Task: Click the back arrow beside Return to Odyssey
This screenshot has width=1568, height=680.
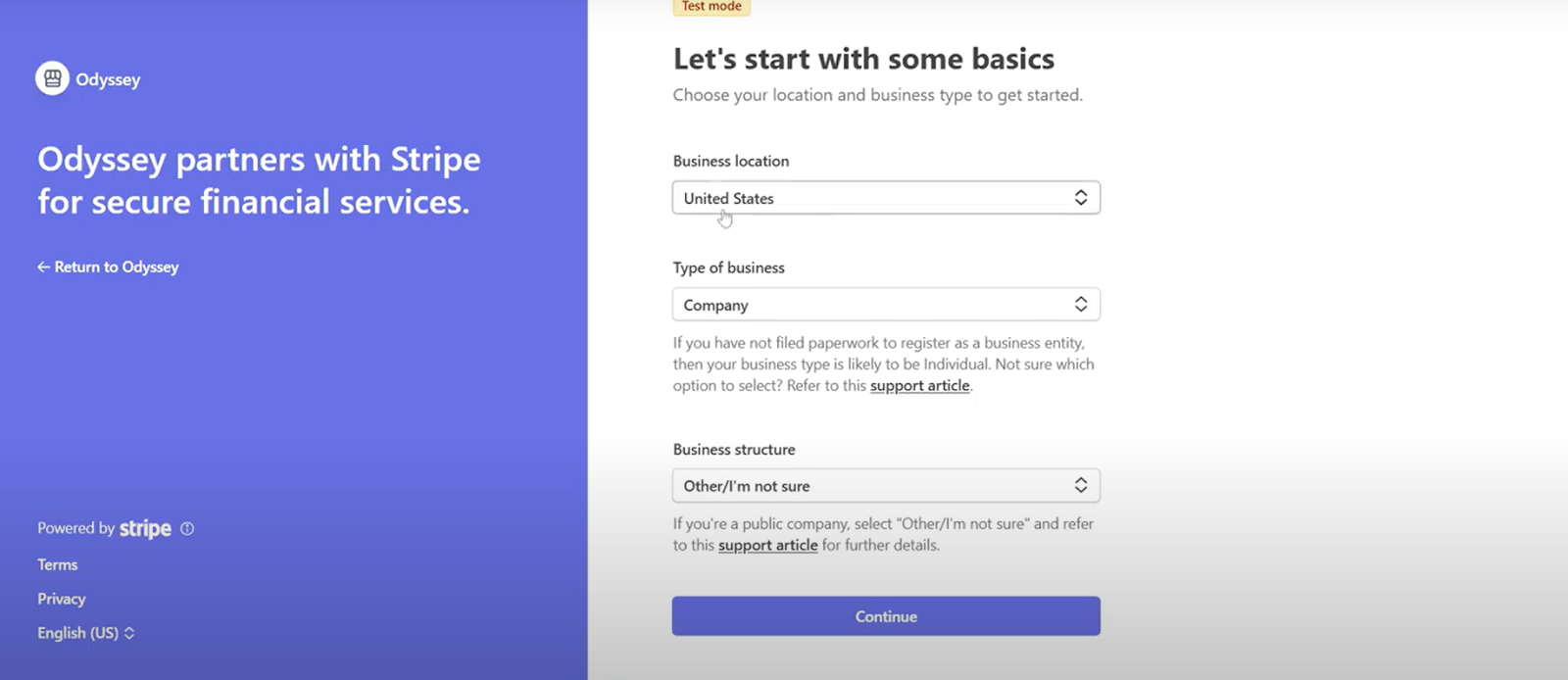Action: (43, 267)
